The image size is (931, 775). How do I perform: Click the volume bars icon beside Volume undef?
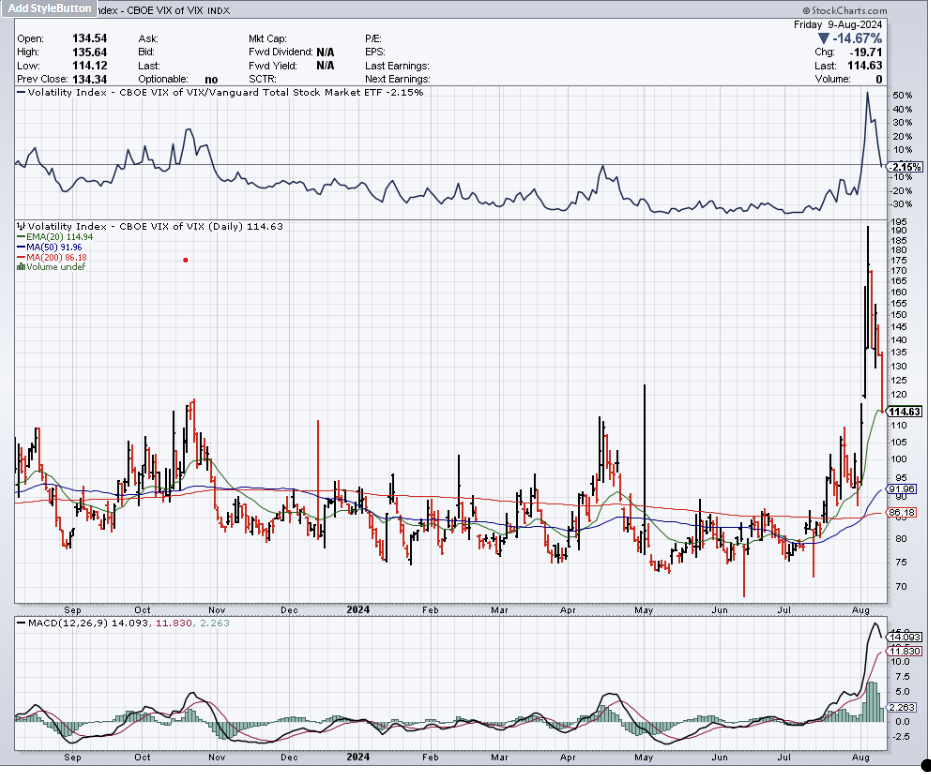(x=21, y=267)
